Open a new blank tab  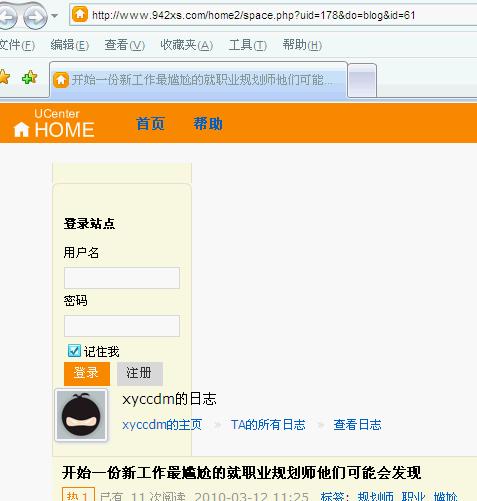(362, 80)
